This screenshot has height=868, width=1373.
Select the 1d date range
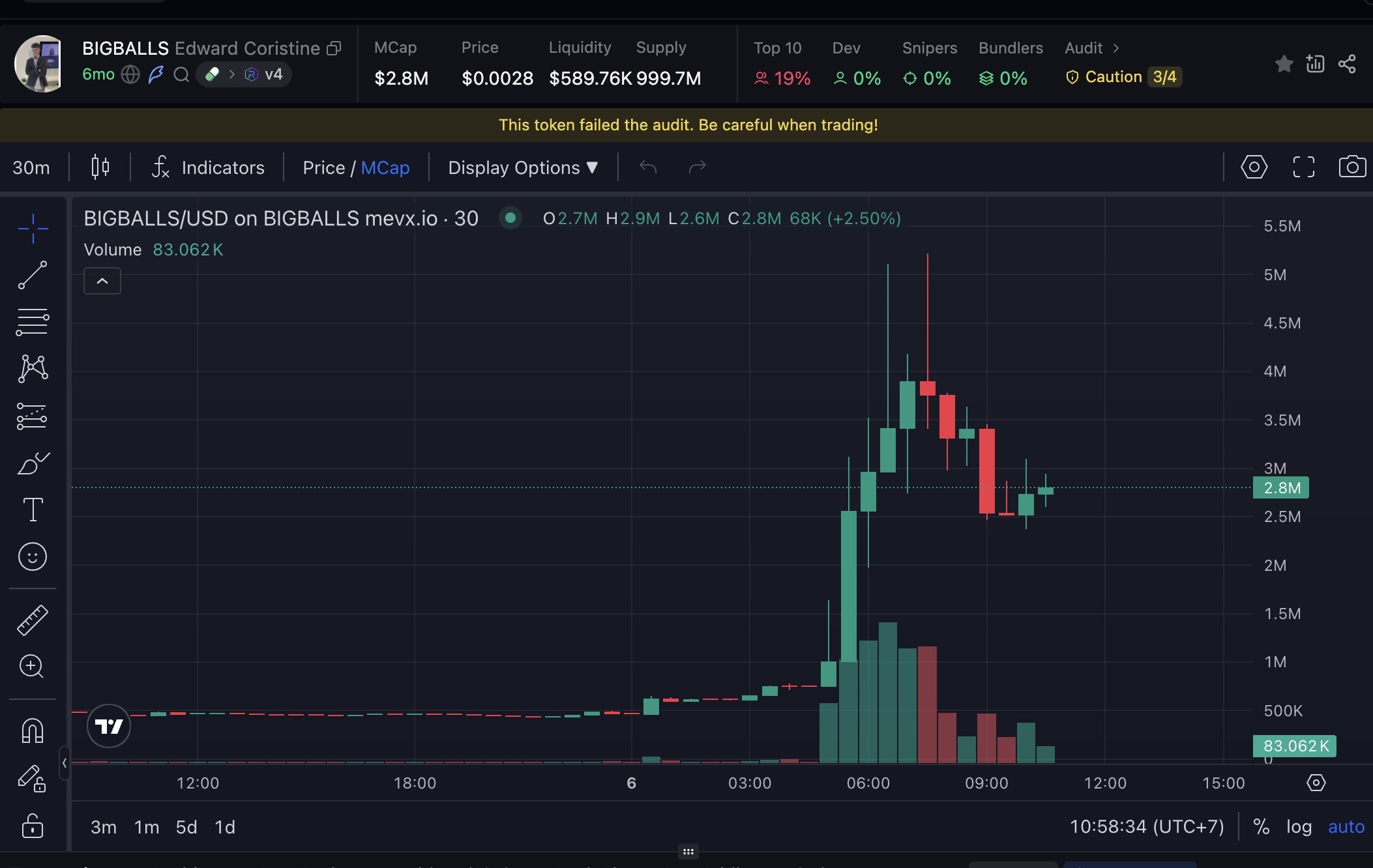225,827
